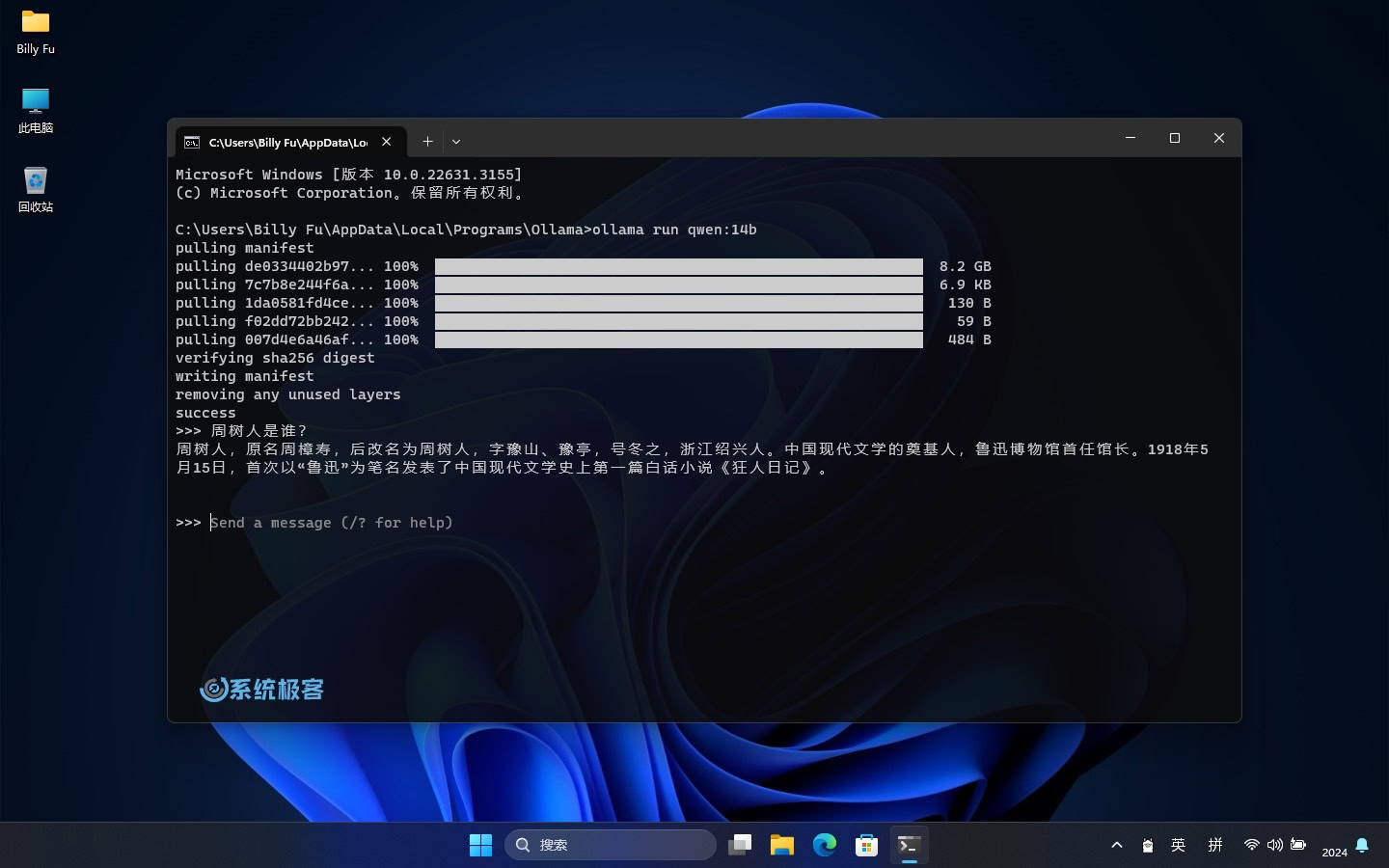Toggle the 英 input language indicator
The image size is (1389, 868).
coord(1178,845)
